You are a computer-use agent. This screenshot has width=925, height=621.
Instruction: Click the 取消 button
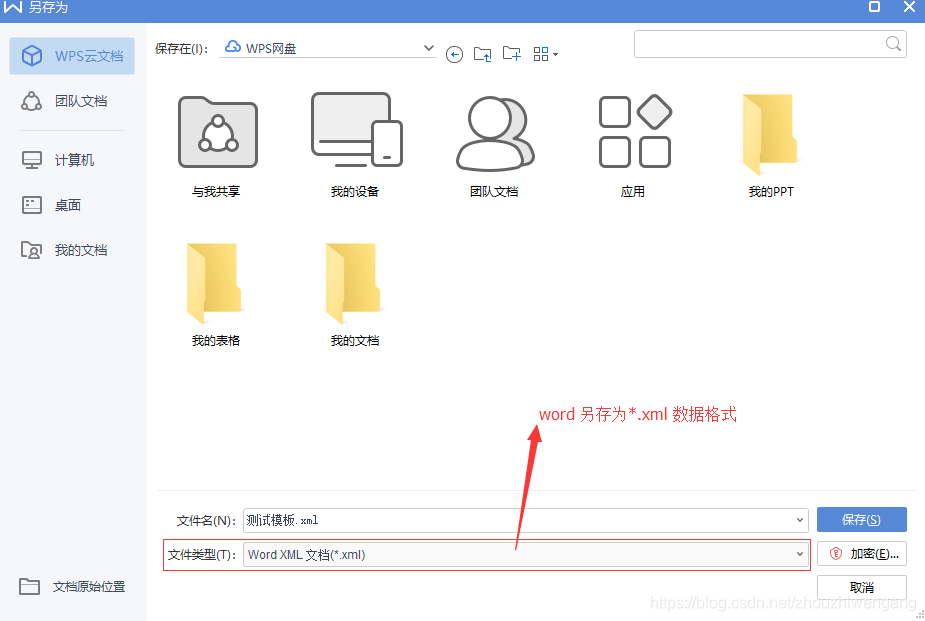[861, 587]
